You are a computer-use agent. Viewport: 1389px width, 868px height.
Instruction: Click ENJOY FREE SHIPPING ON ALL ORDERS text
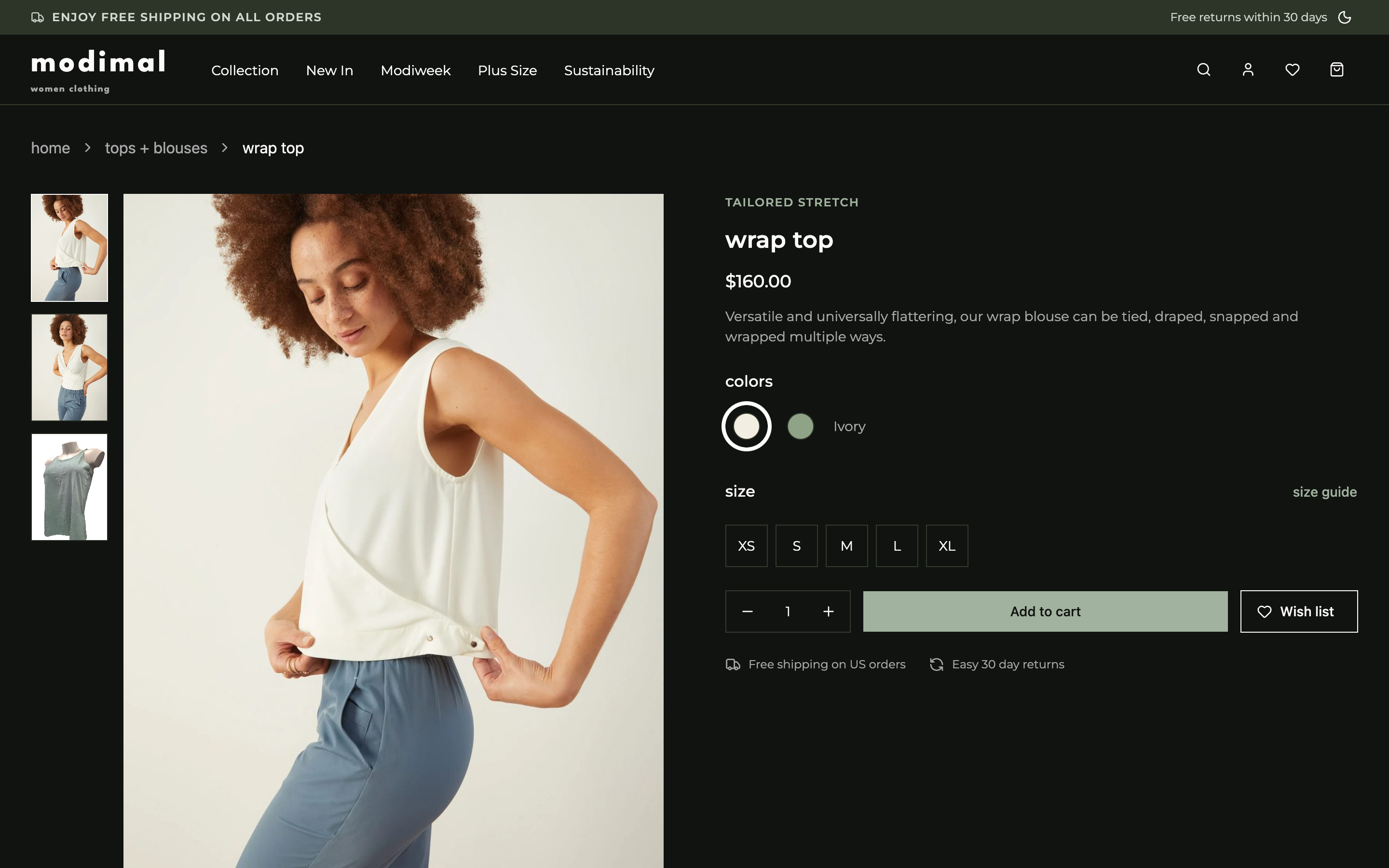tap(187, 17)
